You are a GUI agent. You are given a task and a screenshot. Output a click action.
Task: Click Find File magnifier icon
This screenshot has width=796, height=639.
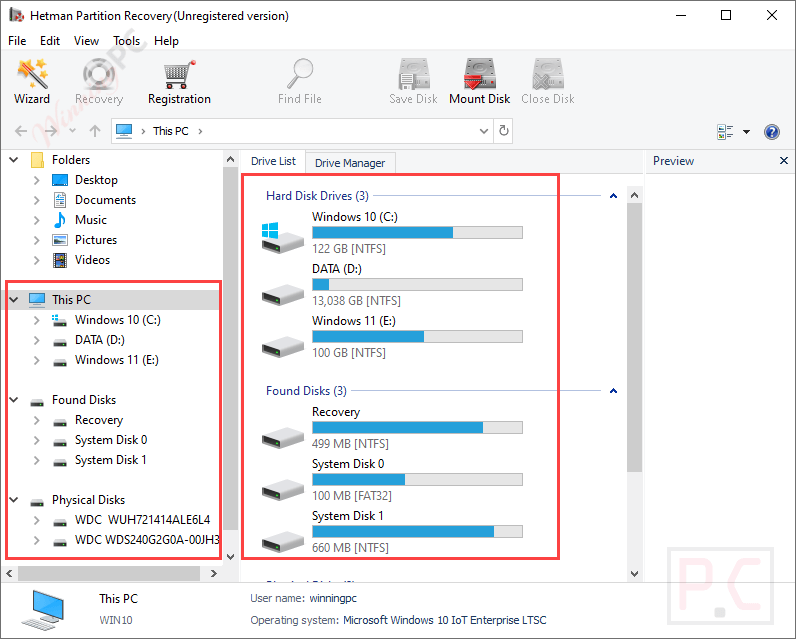coord(300,74)
